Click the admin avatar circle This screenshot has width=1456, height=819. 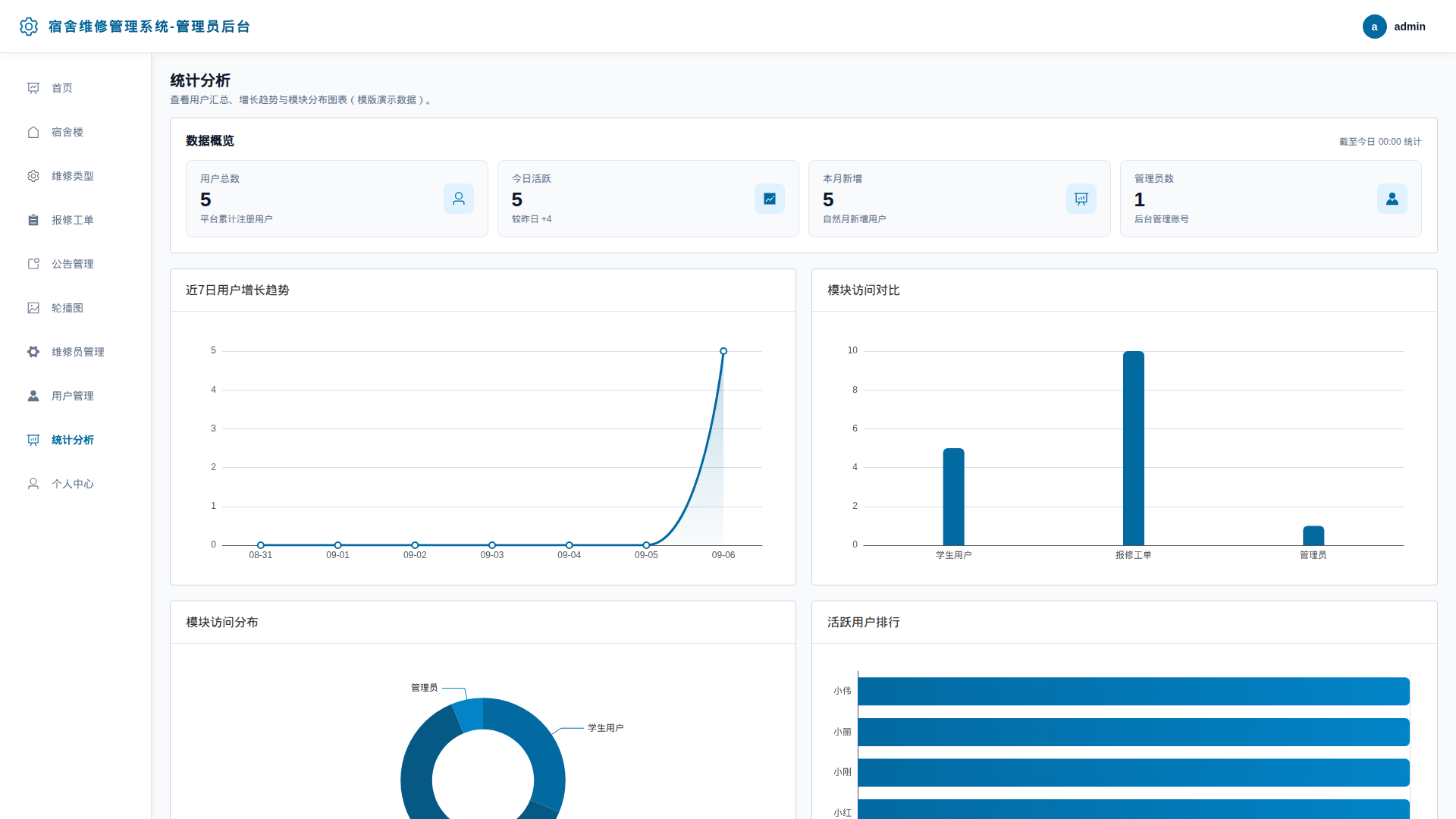pos(1374,27)
